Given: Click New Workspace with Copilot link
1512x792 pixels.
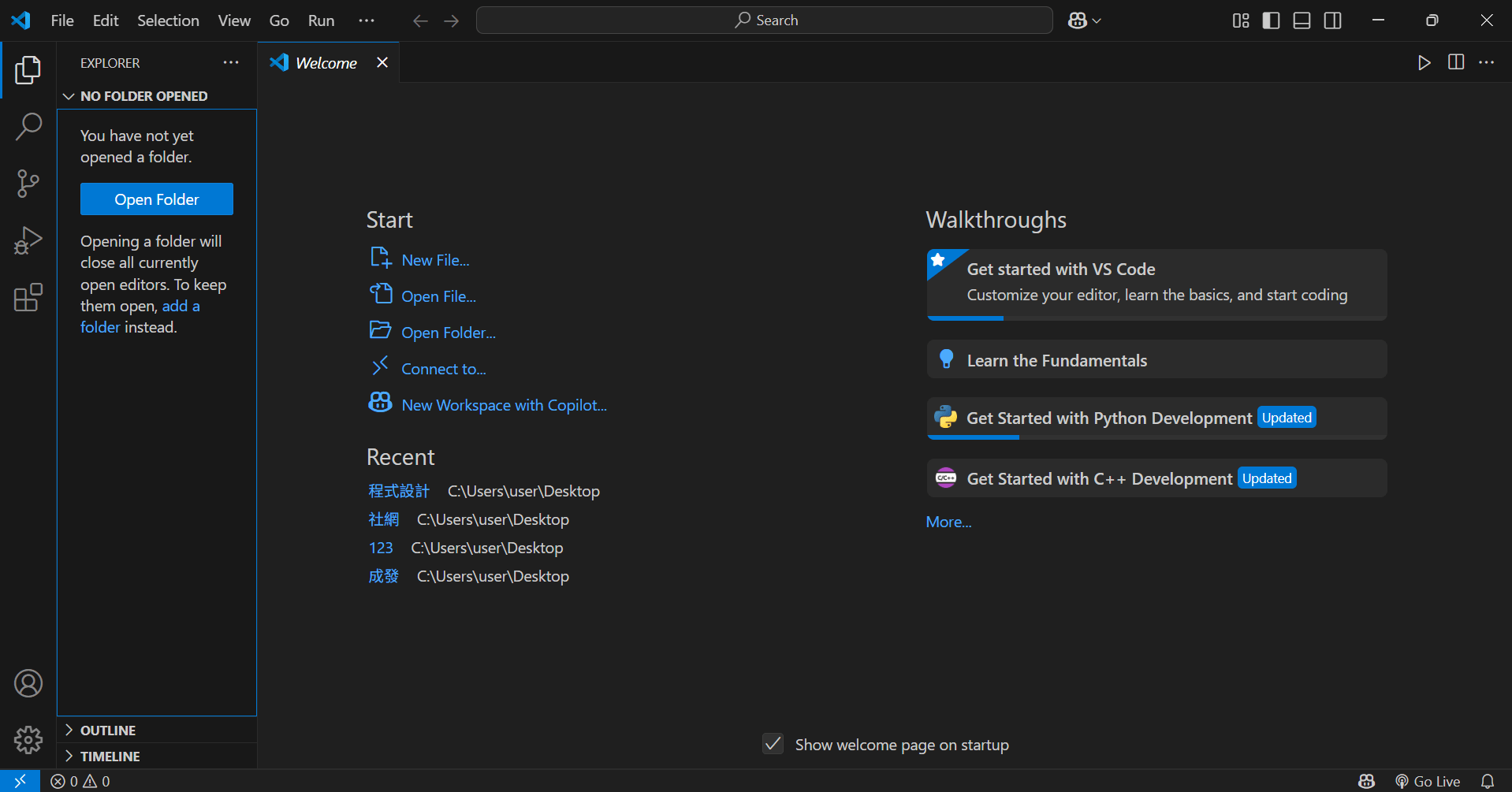Looking at the screenshot, I should tap(504, 405).
